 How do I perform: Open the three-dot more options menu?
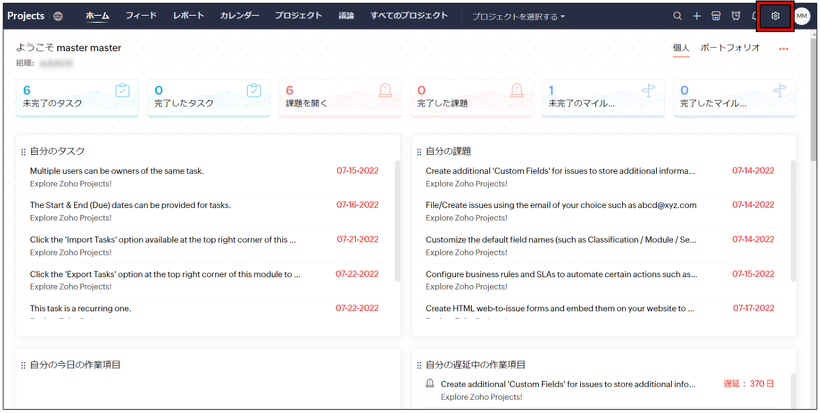point(783,48)
